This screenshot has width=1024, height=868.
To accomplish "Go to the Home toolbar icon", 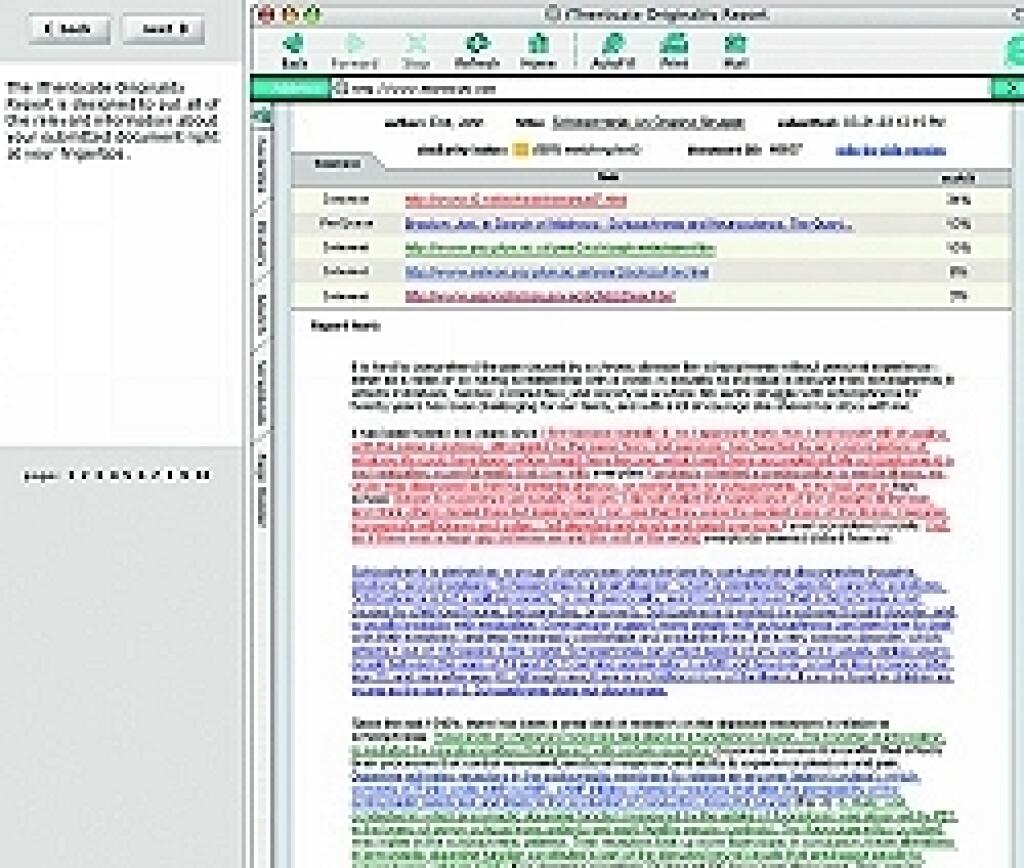I will coord(538,51).
